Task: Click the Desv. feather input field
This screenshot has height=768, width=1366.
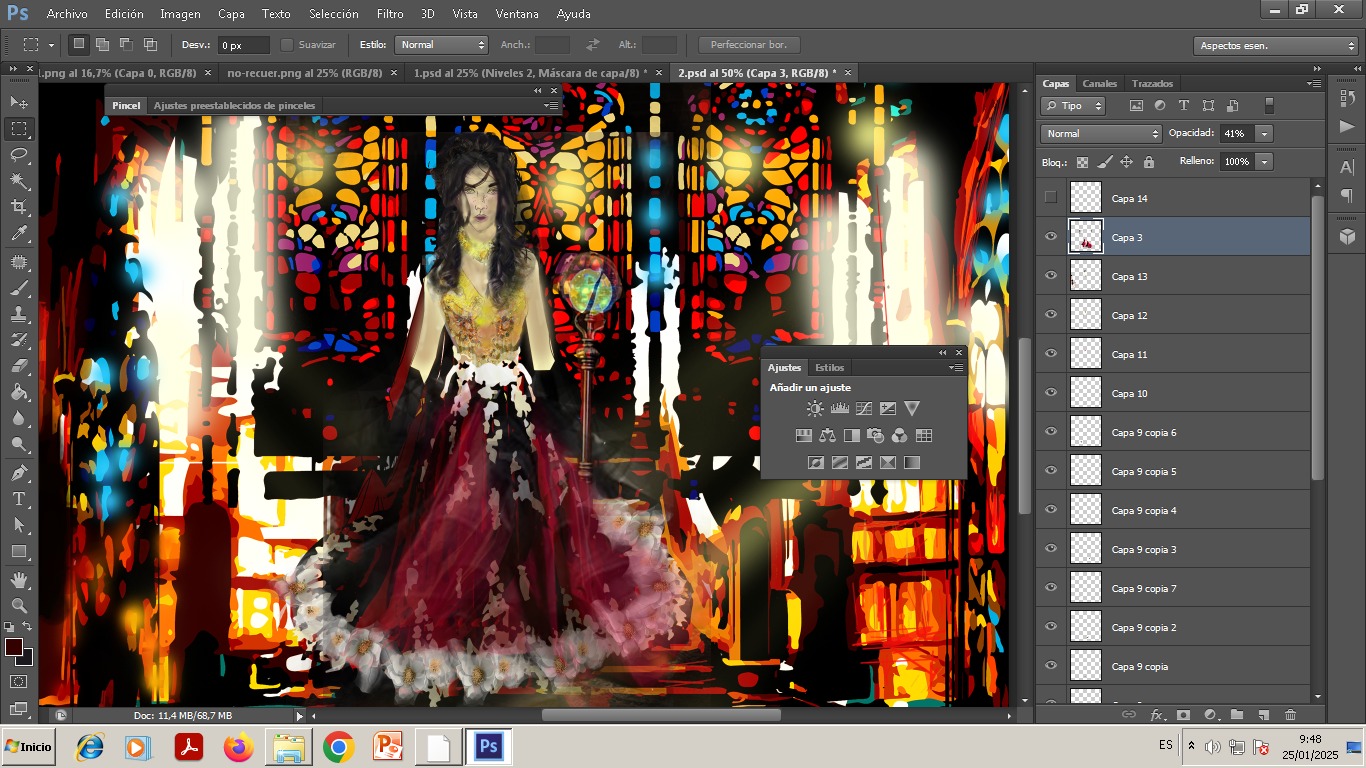Action: pos(244,45)
